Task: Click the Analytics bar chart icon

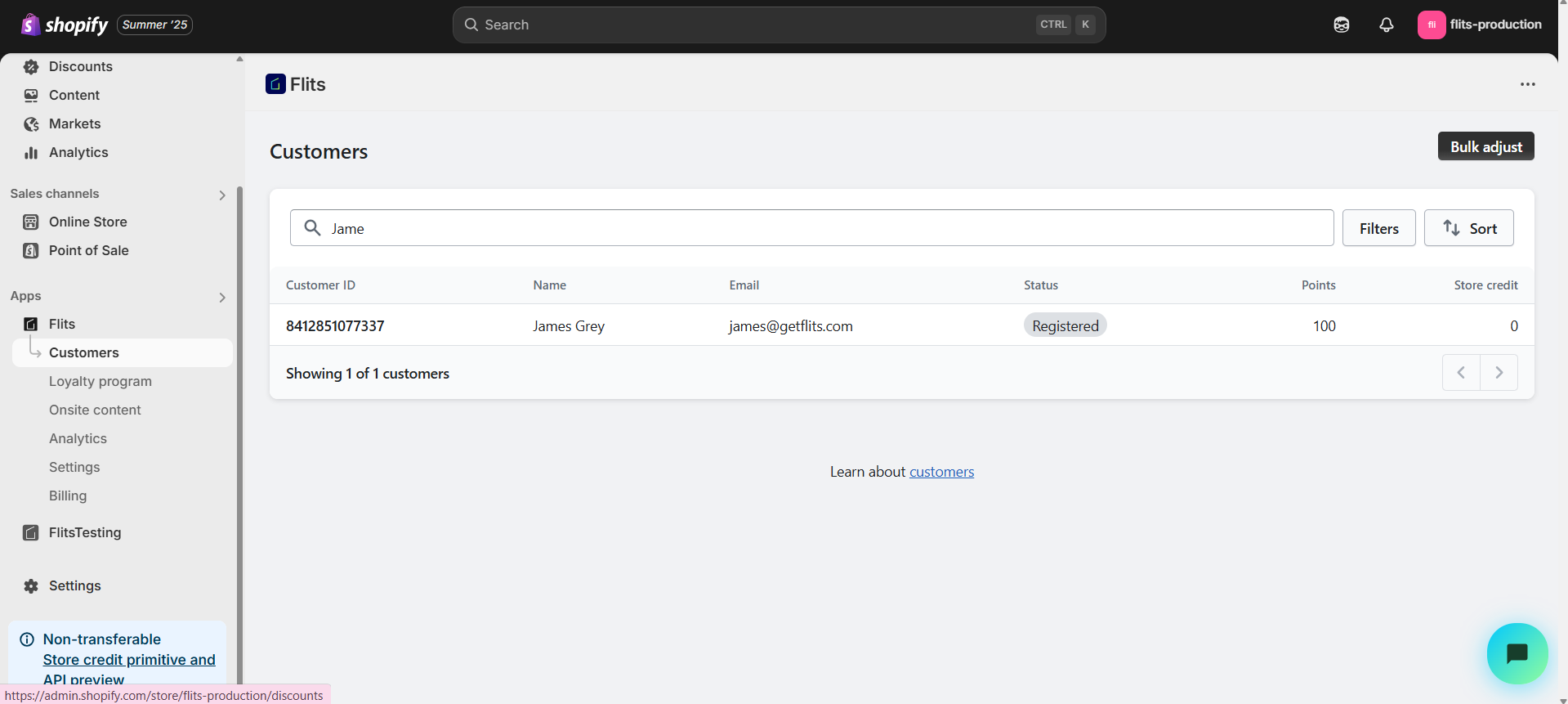Action: coord(31,152)
